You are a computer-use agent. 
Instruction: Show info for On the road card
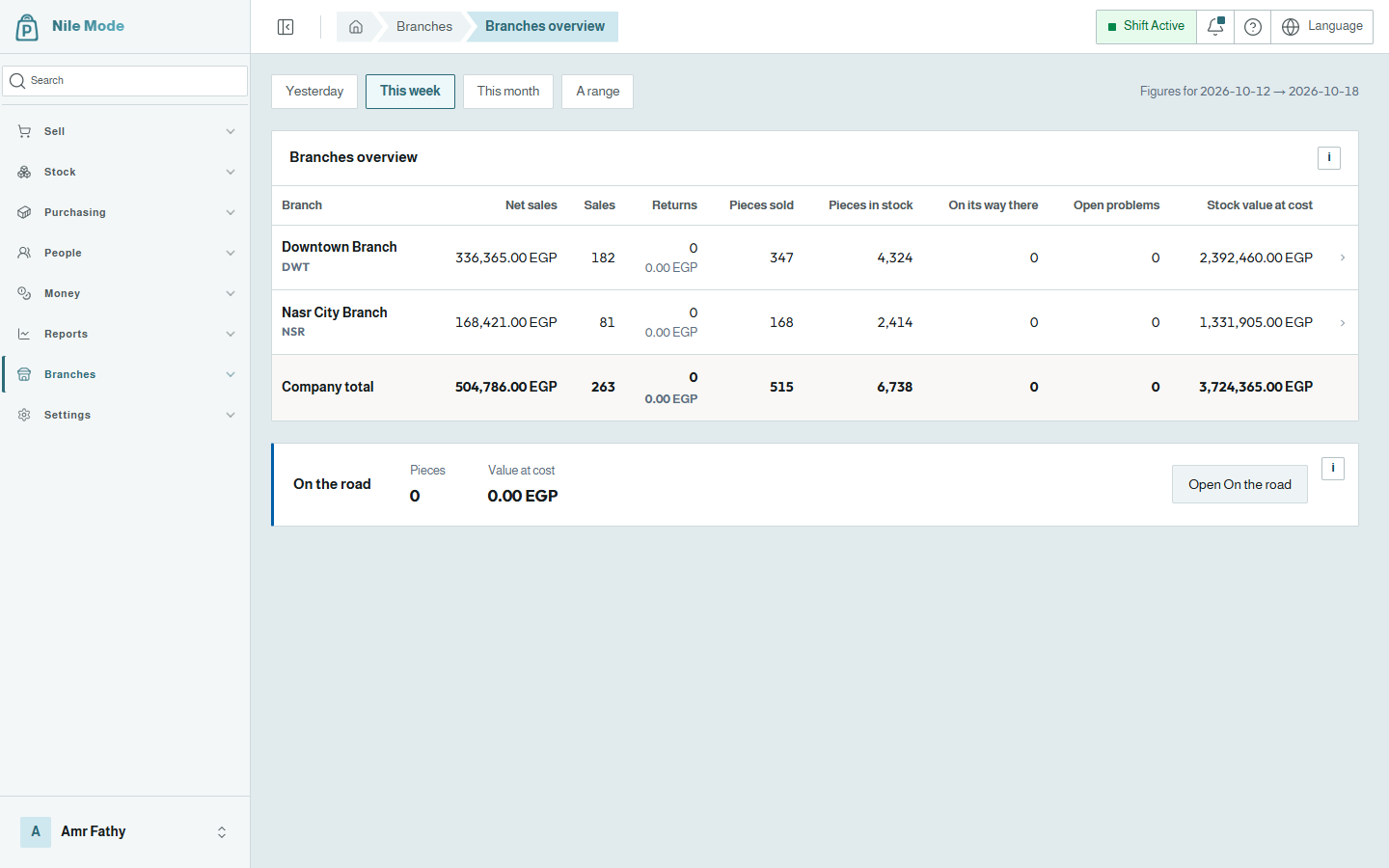tap(1333, 469)
